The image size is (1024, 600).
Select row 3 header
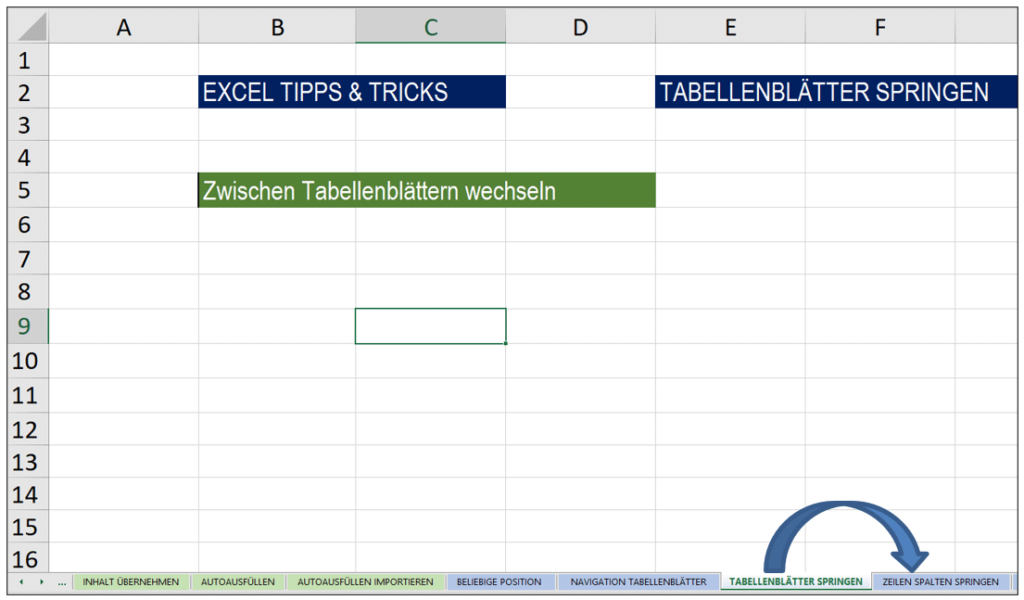click(27, 124)
